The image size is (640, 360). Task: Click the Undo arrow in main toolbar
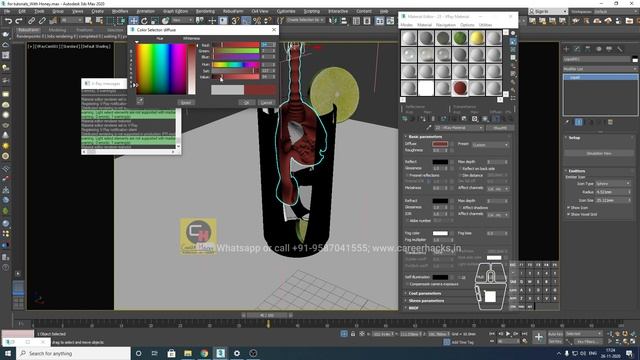(8, 20)
